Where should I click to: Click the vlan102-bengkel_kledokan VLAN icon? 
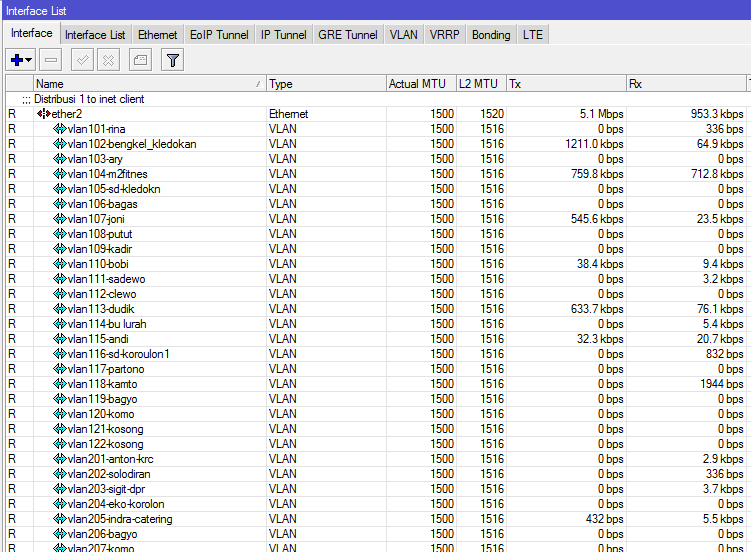pyautogui.click(x=59, y=144)
